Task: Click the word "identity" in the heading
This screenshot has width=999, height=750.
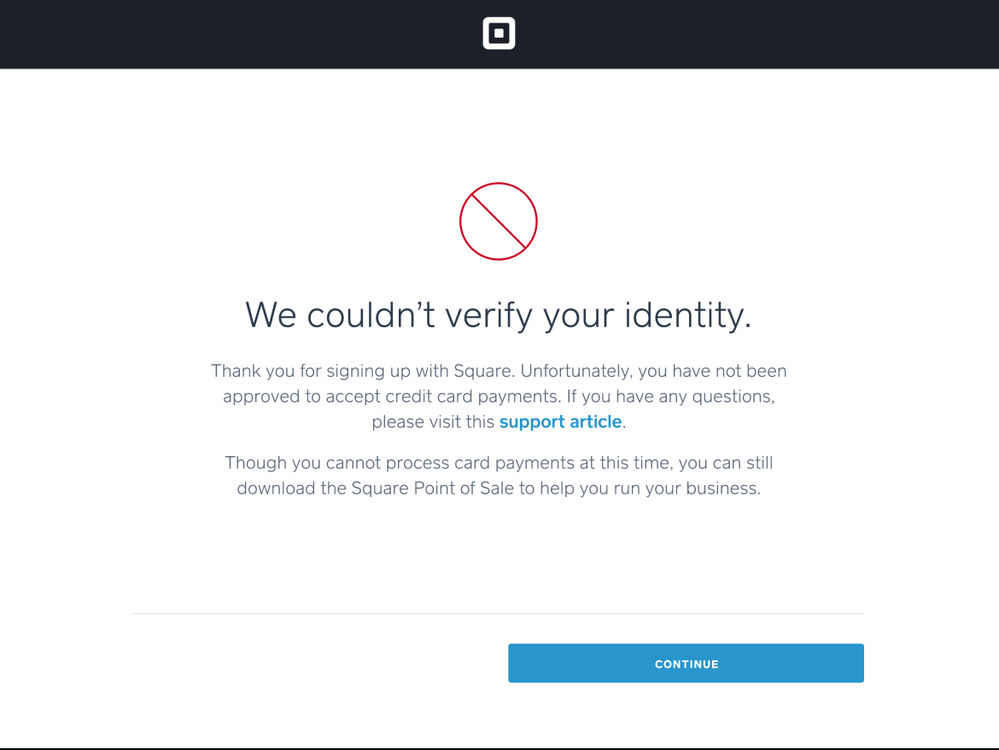Action: 688,315
